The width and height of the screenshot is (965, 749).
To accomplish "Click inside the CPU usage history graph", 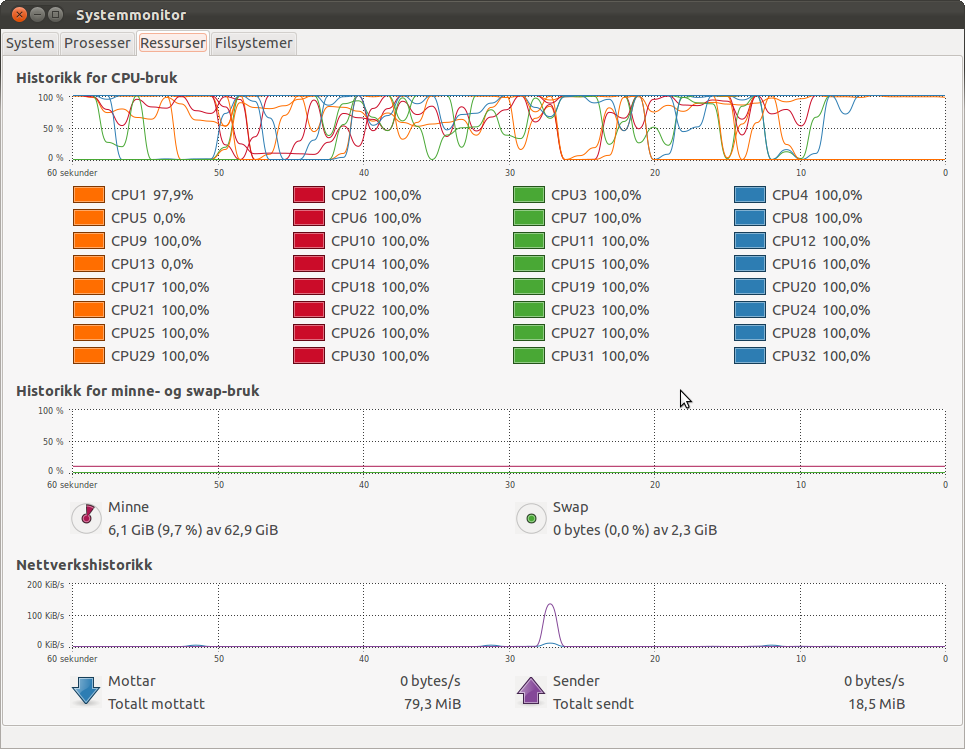I will pyautogui.click(x=509, y=128).
